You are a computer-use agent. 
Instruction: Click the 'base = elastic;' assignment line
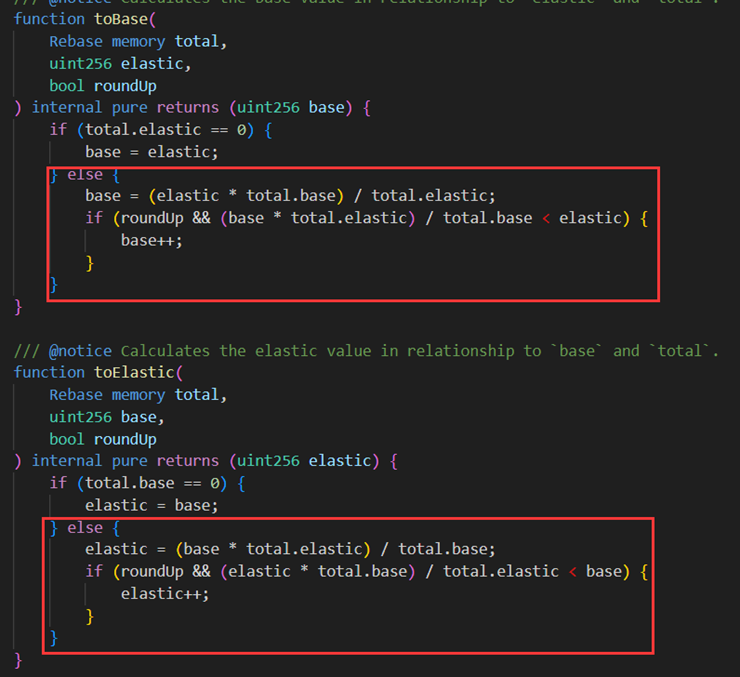tap(151, 152)
